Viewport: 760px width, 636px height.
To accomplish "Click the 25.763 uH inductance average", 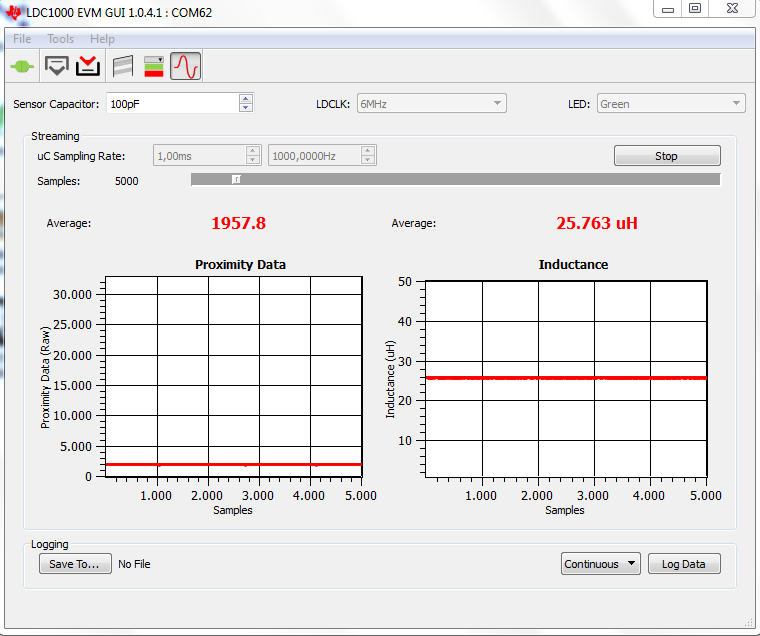I will coord(597,223).
